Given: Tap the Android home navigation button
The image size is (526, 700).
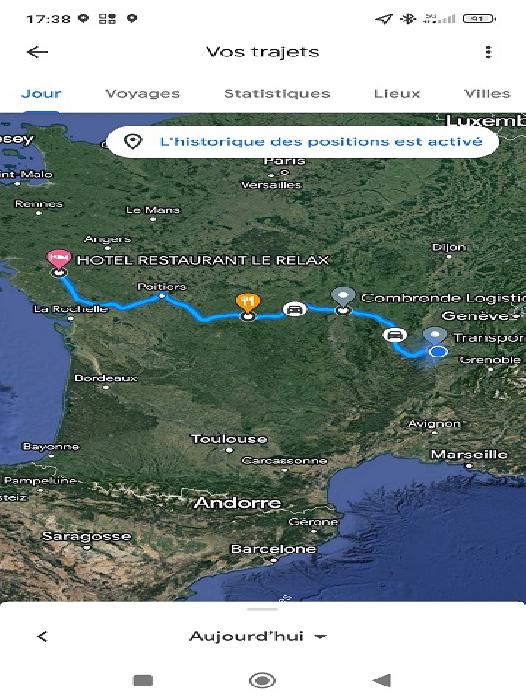Looking at the screenshot, I should coord(262,680).
